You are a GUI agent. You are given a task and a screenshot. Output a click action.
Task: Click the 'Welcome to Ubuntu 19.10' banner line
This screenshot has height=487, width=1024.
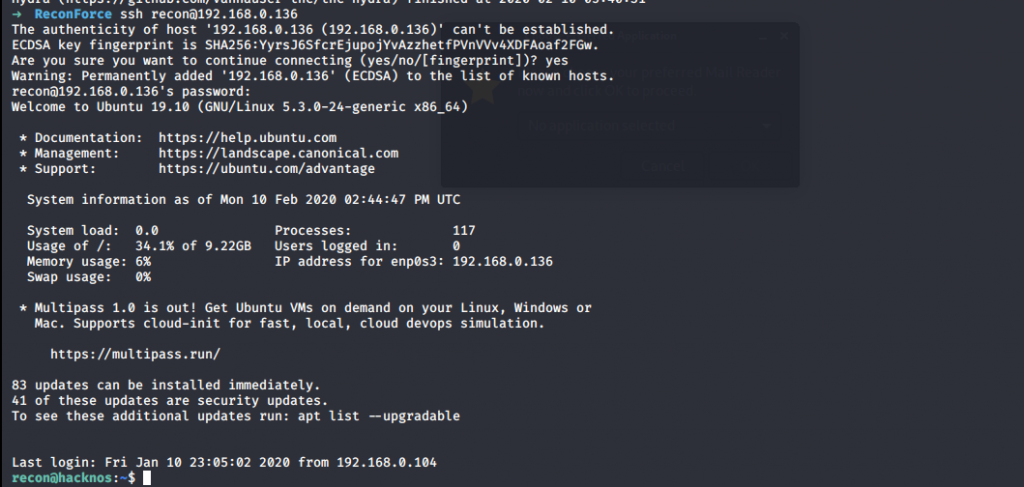point(240,107)
